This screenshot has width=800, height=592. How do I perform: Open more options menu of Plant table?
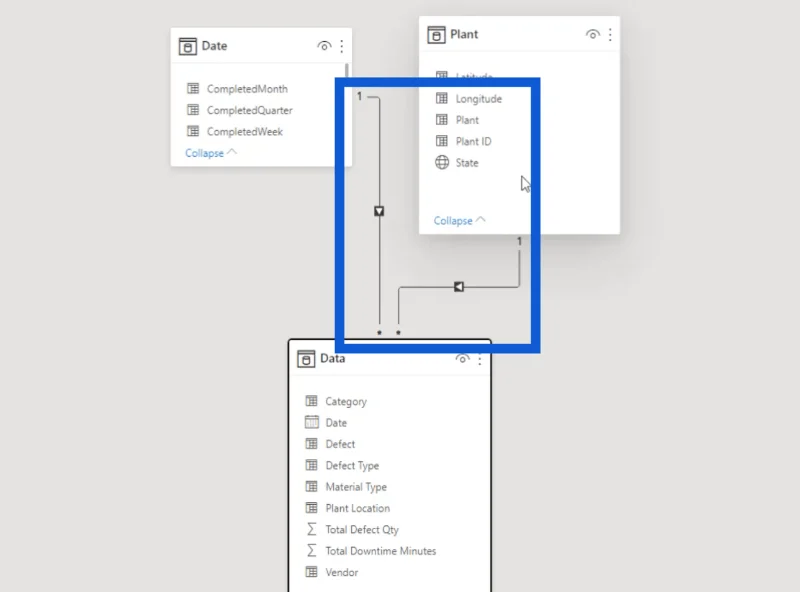pyautogui.click(x=610, y=35)
